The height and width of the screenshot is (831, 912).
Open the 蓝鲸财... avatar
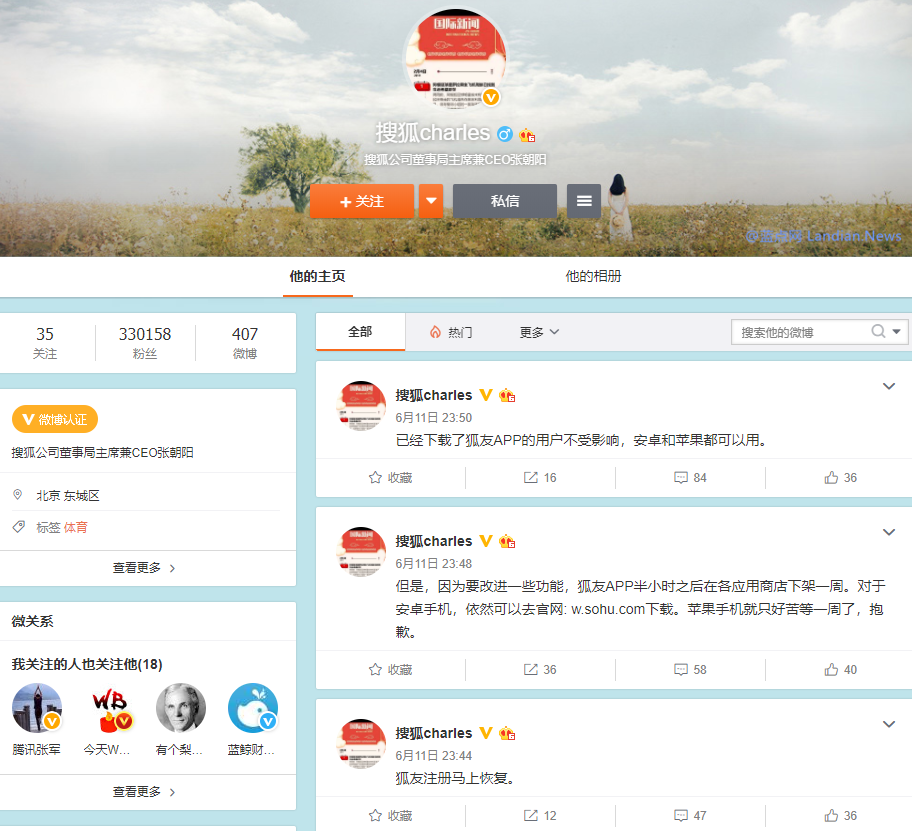(253, 708)
